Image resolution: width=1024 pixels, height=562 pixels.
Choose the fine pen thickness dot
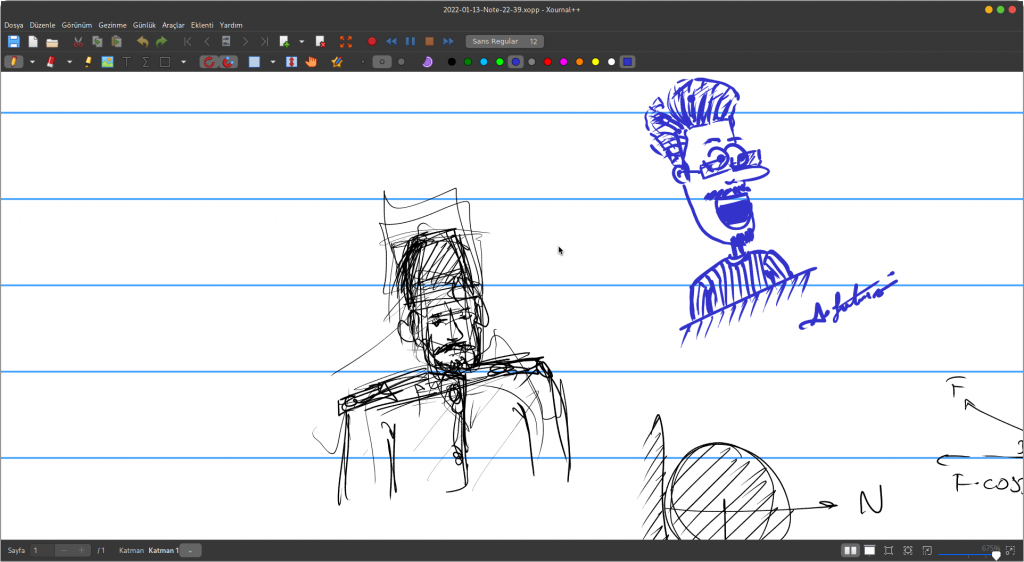coord(362,62)
